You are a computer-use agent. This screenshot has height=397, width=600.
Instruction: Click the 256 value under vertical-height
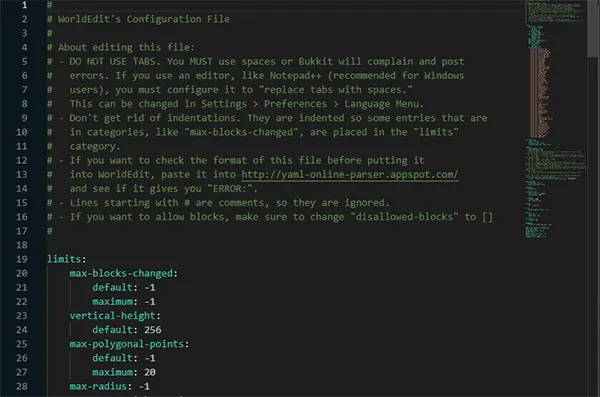[153, 330]
